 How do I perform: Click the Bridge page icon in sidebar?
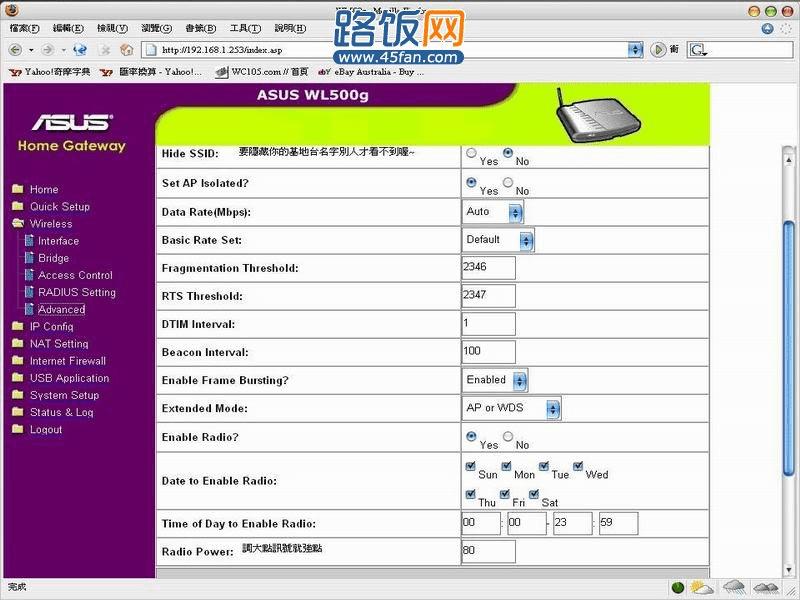click(29, 258)
